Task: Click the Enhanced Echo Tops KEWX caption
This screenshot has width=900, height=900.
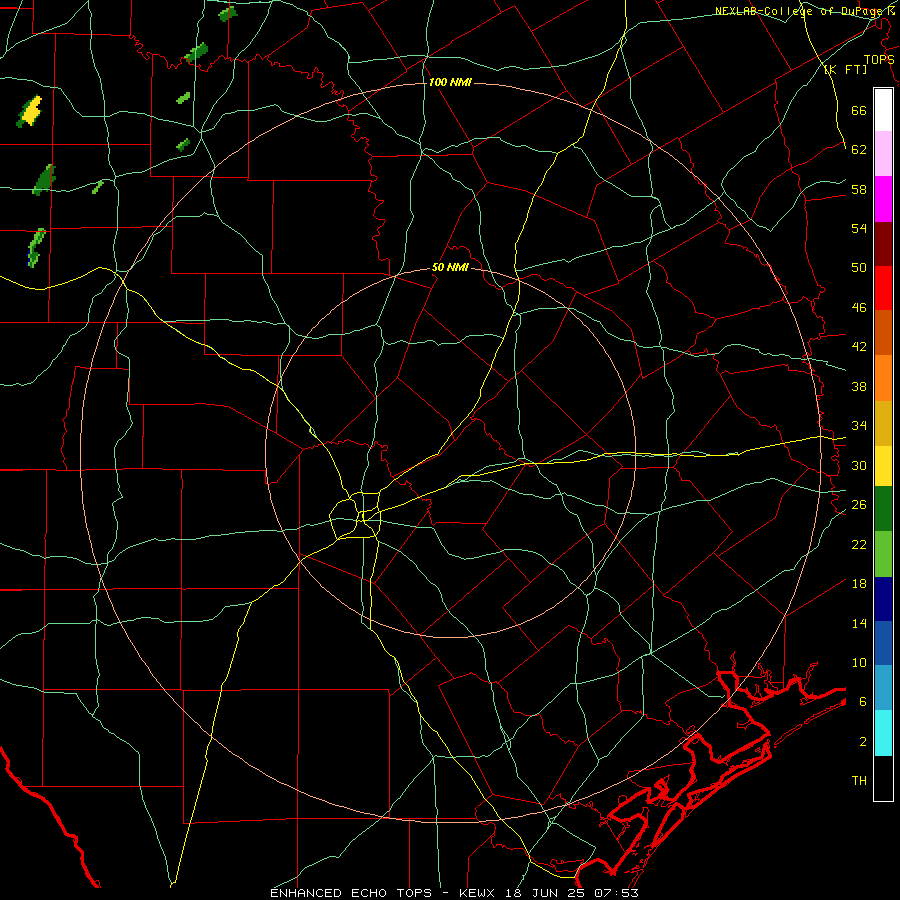Action: (x=454, y=893)
